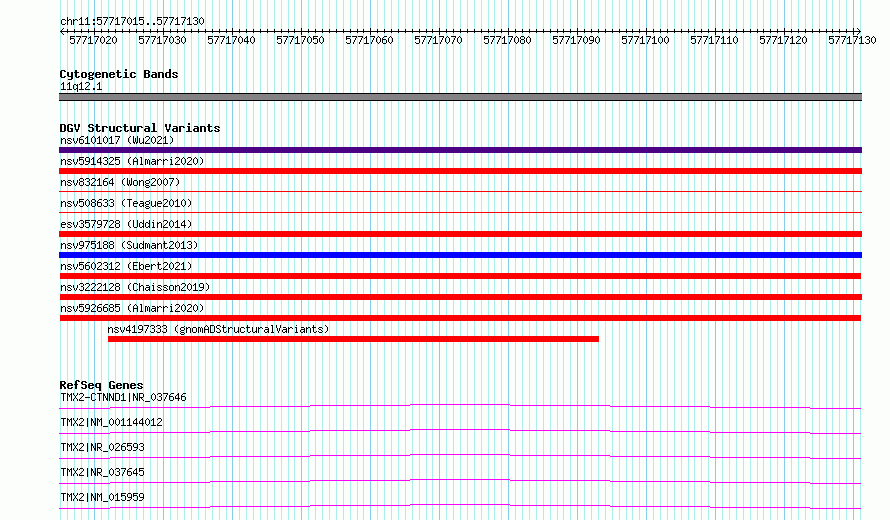Open variant nsv5602312 (Ebert2021) label

click(x=126, y=266)
